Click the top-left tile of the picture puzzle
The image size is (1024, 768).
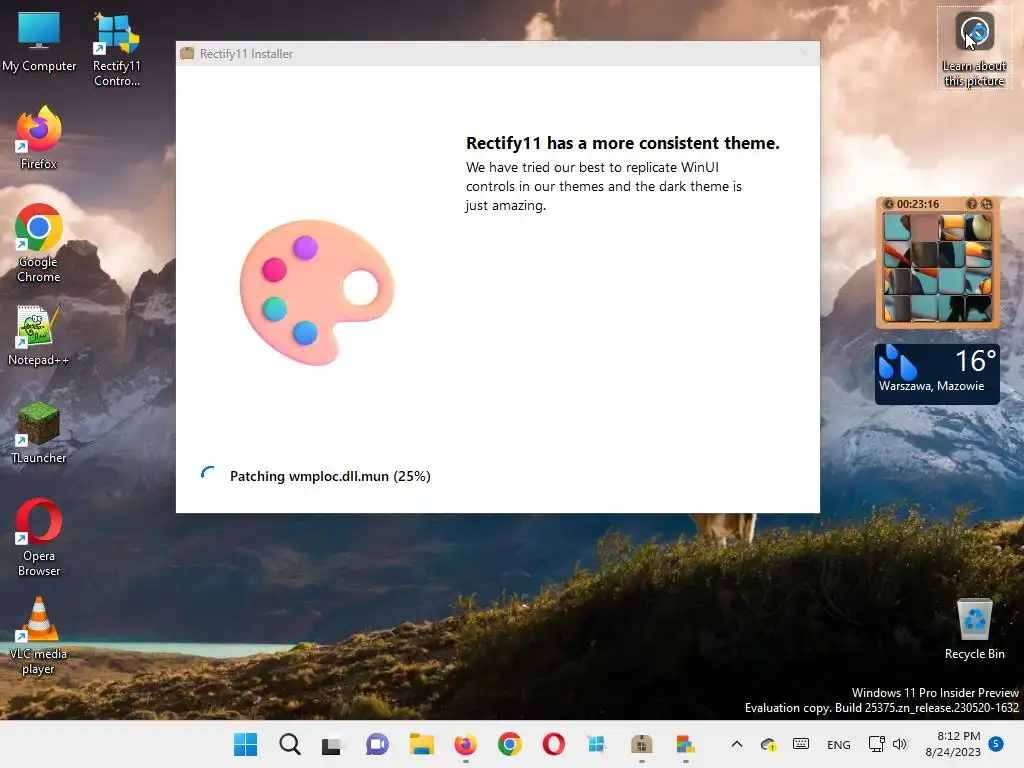[x=897, y=228]
